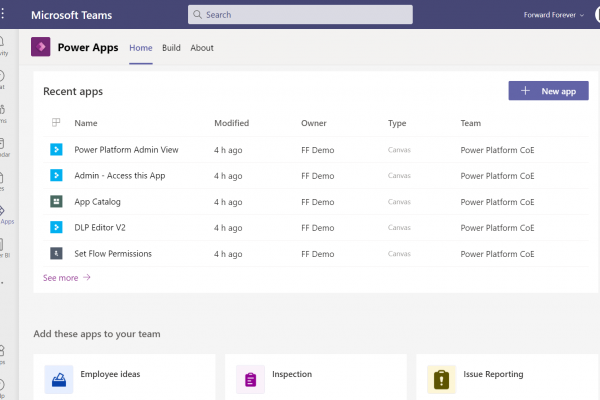Switch to the Build tab

[x=171, y=48]
